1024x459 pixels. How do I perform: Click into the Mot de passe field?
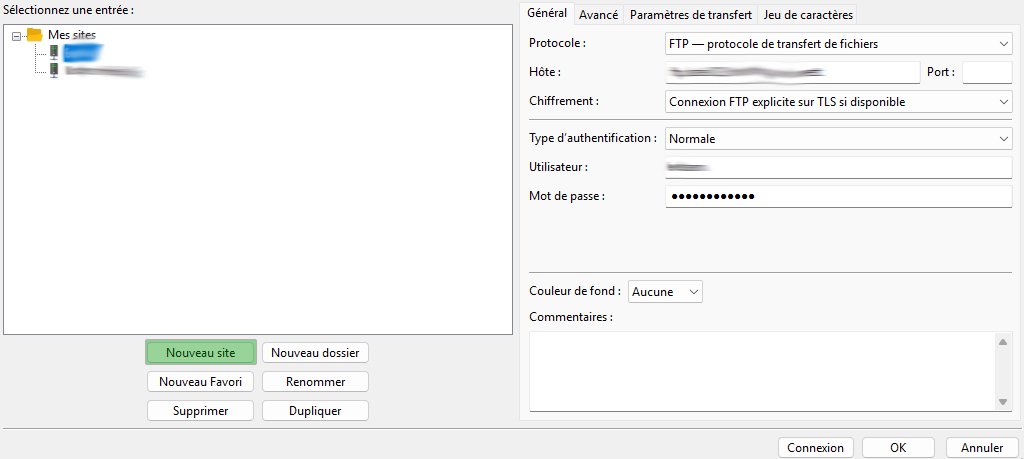click(839, 196)
